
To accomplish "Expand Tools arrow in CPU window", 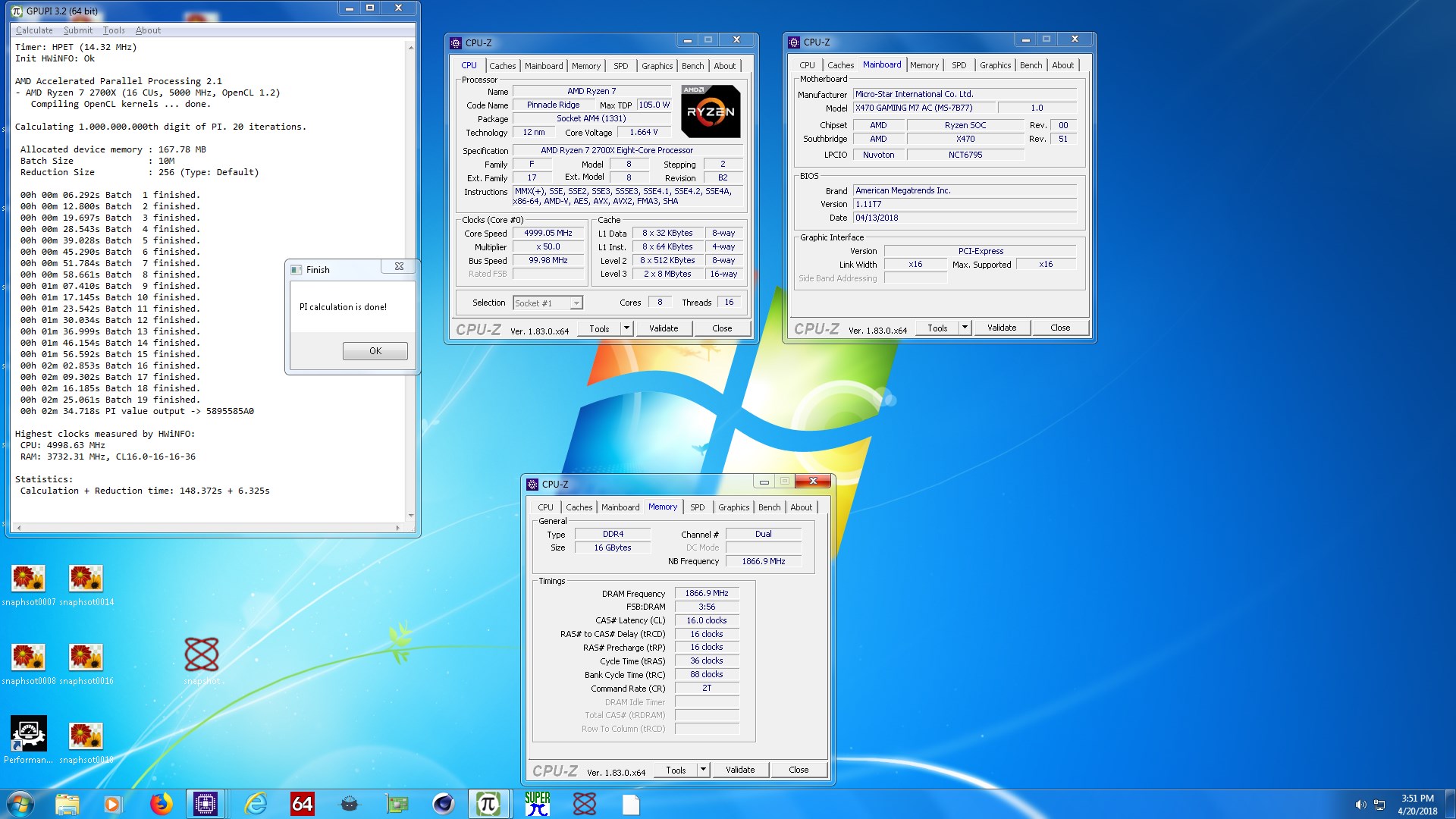I will click(626, 328).
